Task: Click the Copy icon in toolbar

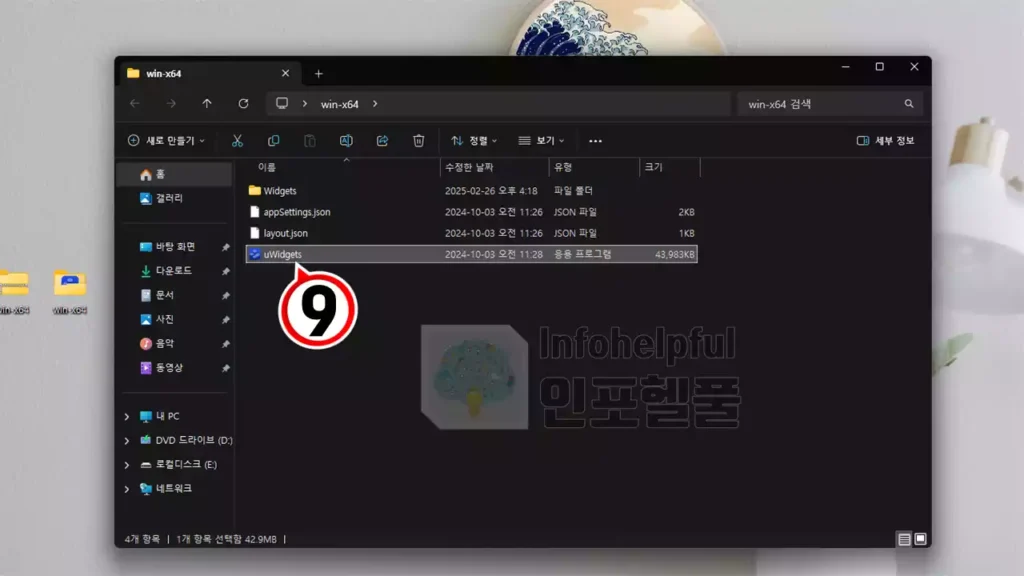Action: point(274,140)
